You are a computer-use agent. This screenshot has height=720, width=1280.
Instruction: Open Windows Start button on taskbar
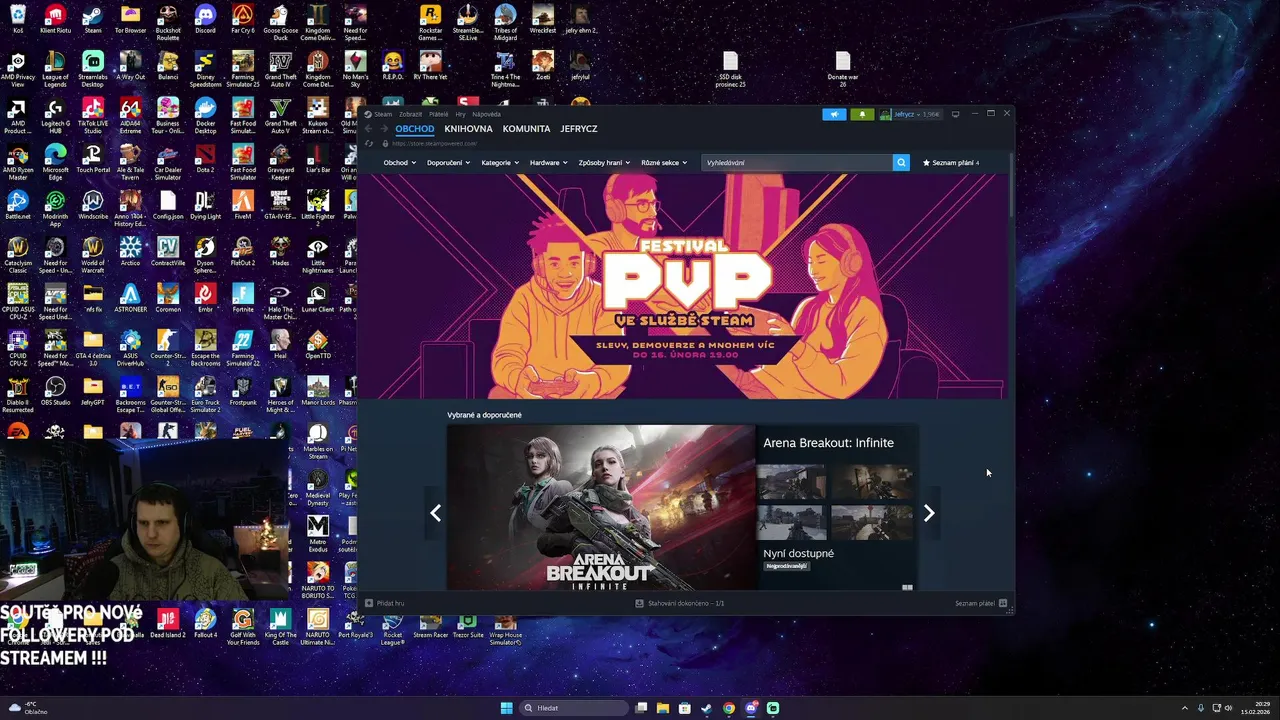tap(506, 708)
